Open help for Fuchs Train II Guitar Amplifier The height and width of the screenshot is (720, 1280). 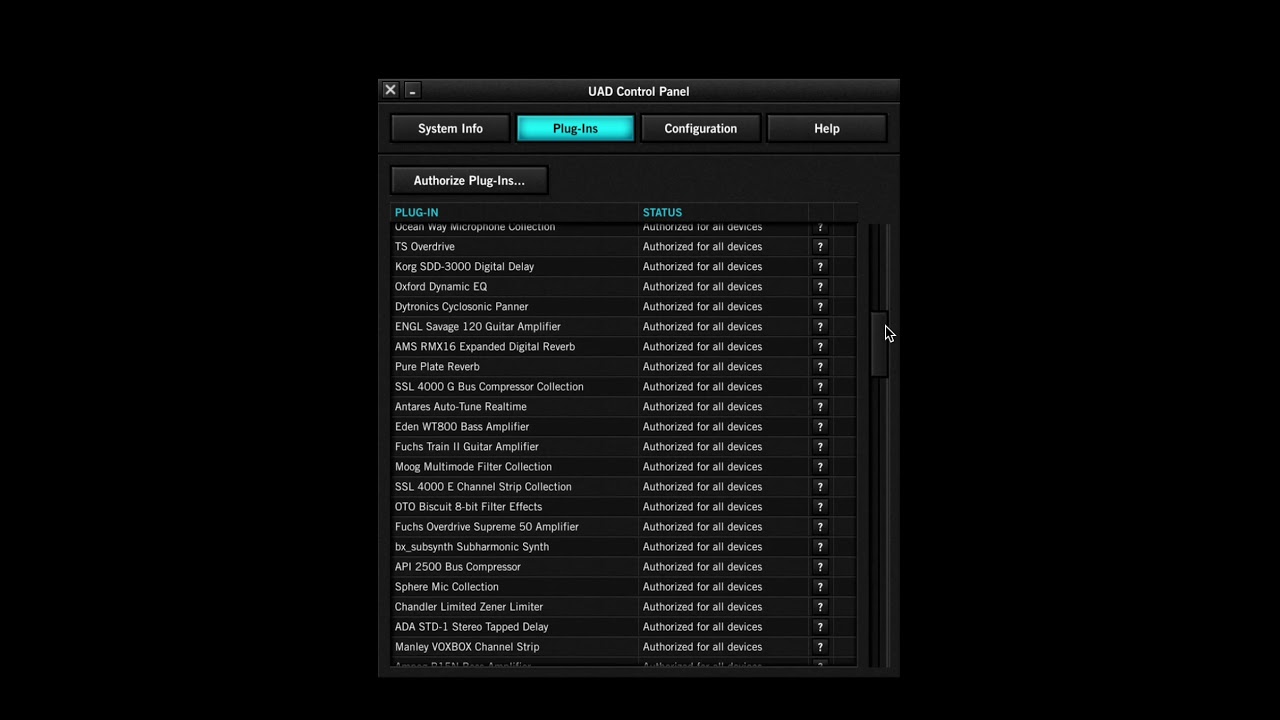820,447
